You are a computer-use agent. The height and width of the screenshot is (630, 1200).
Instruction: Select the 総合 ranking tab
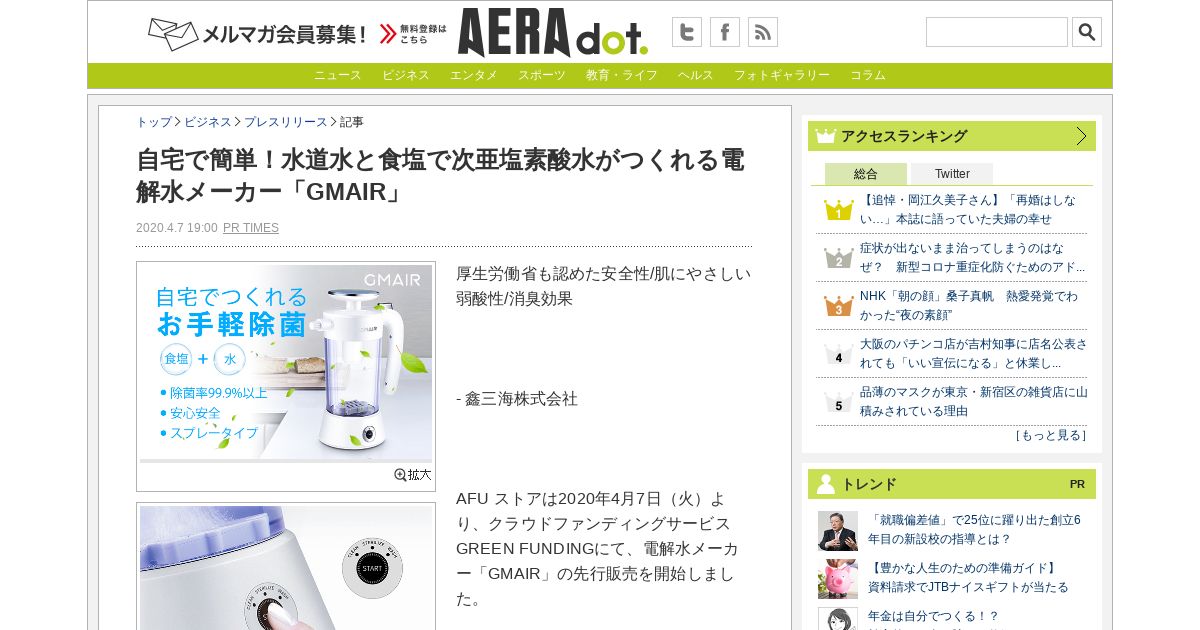pos(866,174)
